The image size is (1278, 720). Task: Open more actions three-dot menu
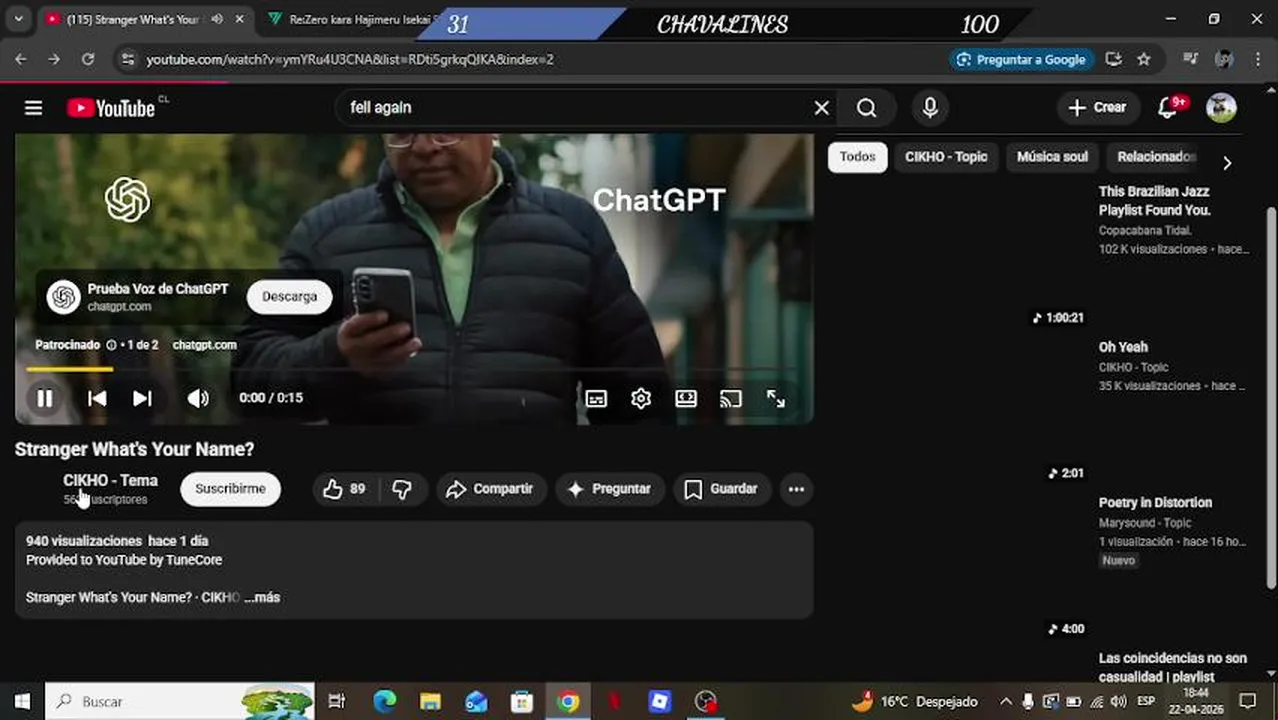(796, 489)
